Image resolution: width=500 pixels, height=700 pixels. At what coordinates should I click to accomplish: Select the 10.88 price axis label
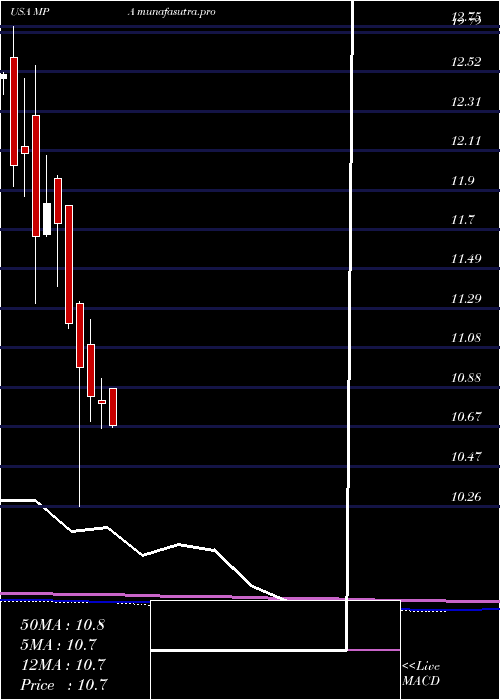pos(466,378)
